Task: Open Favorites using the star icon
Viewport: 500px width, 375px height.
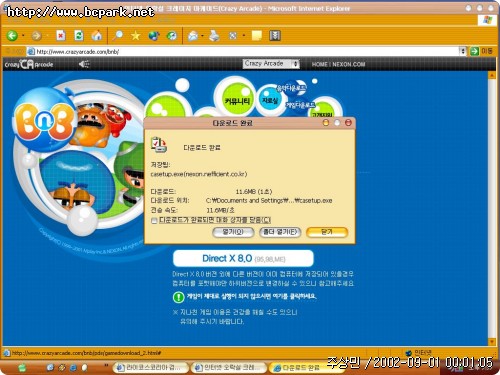Action: pyautogui.click(x=135, y=35)
